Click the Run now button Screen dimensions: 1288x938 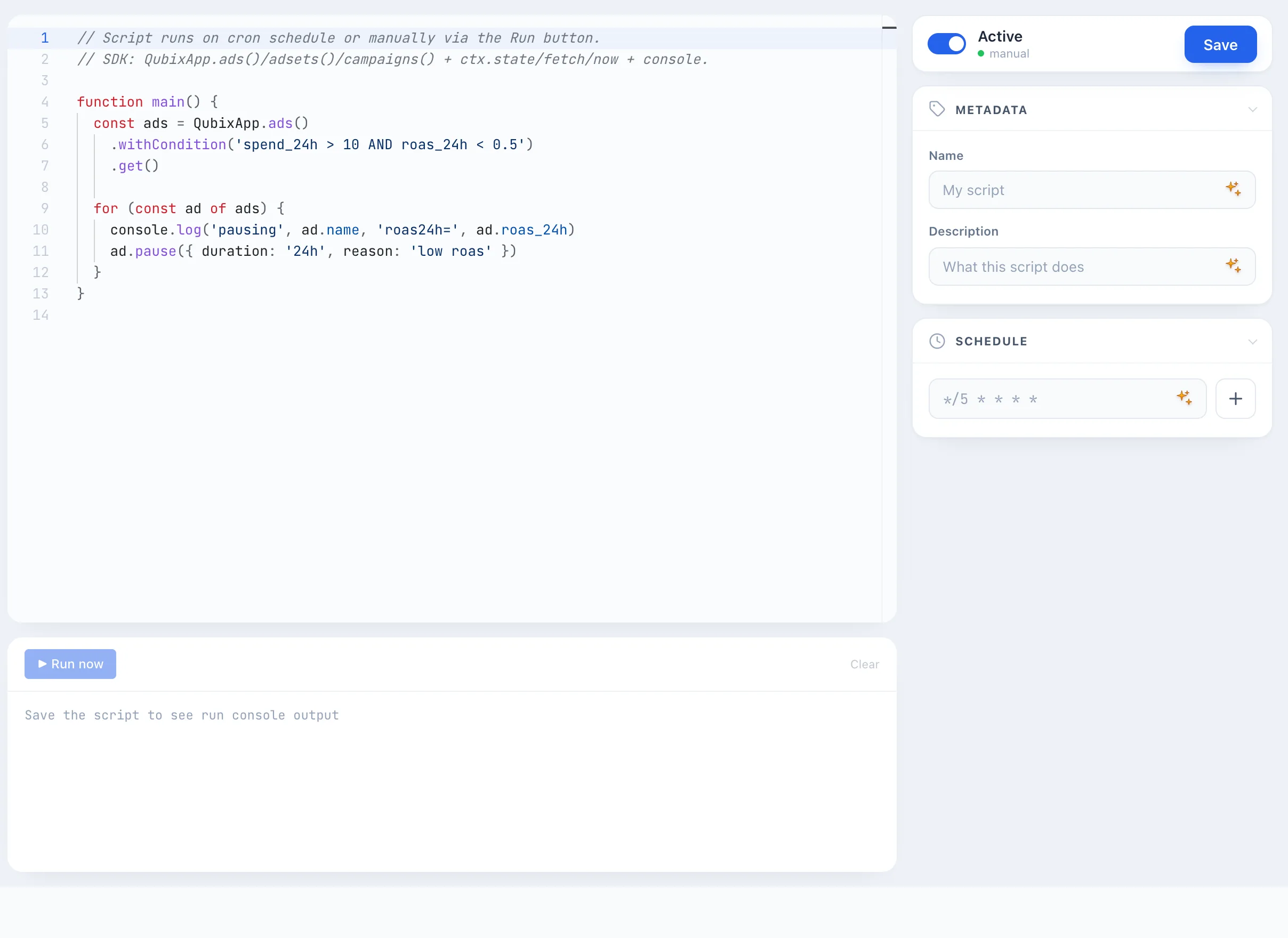coord(70,664)
